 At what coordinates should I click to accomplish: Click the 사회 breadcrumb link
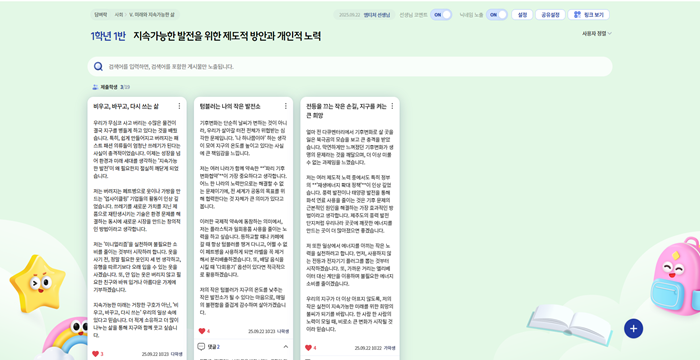pyautogui.click(x=118, y=15)
